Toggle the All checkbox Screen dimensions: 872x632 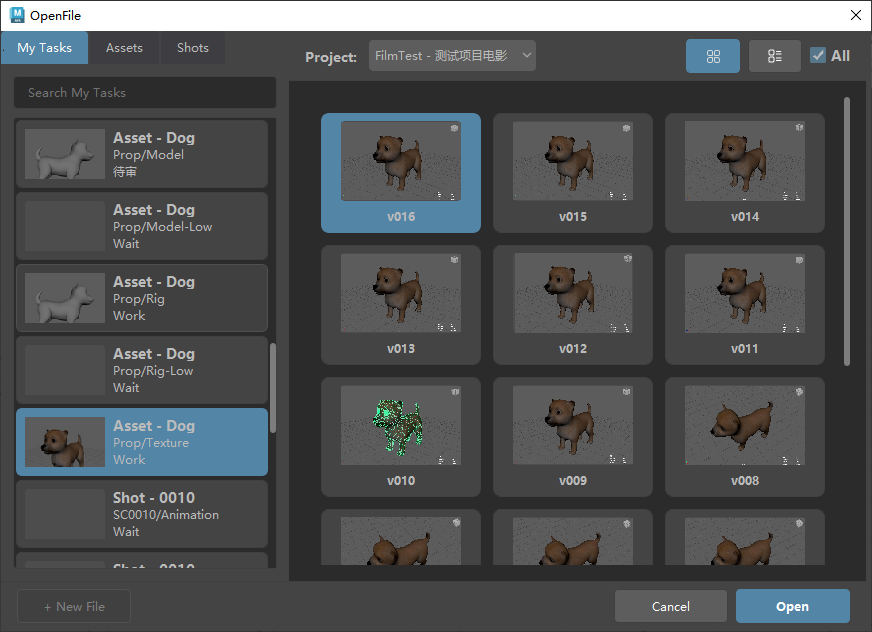818,56
